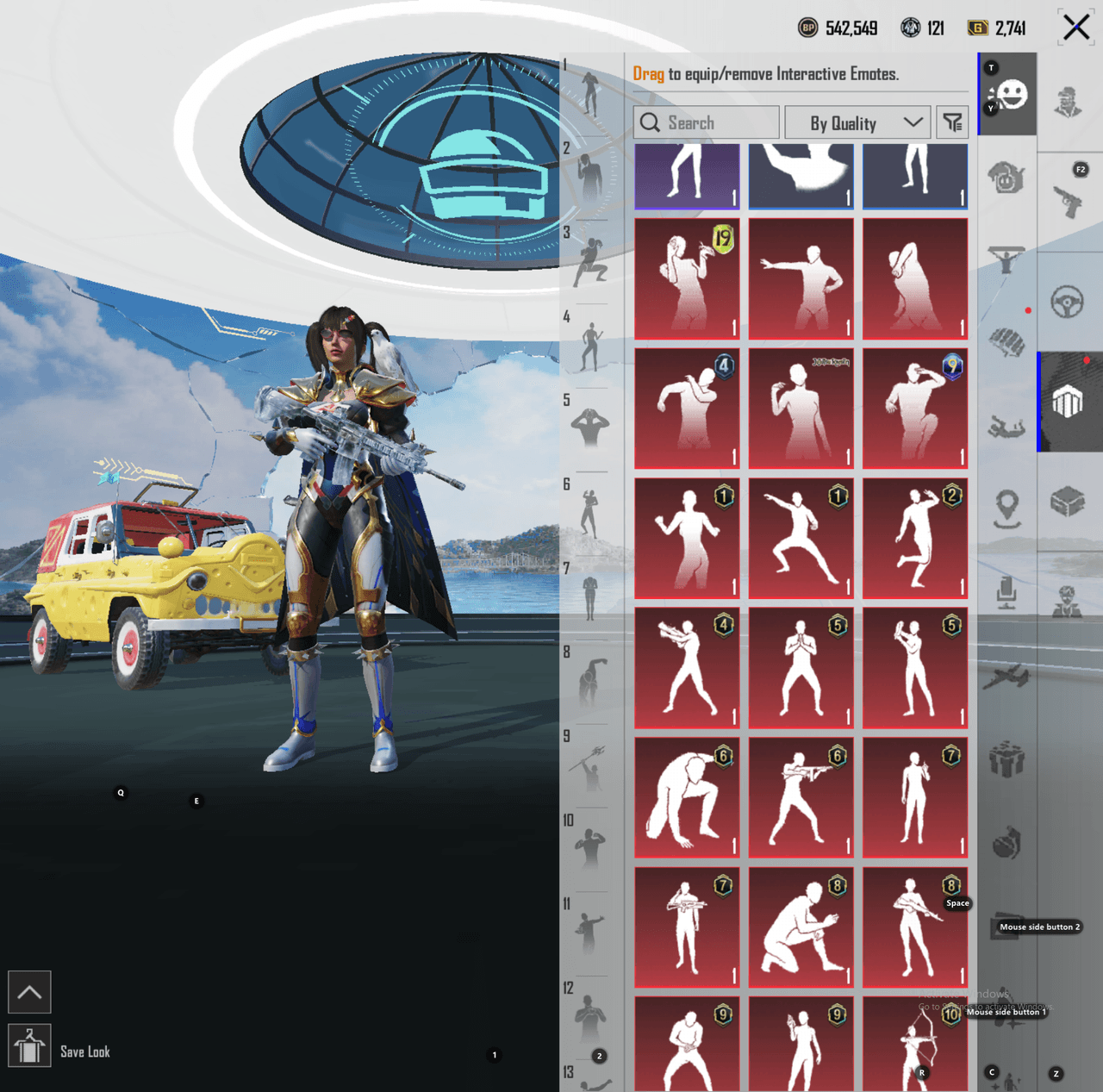Open the steering wheel vehicle skins category
Viewport: 1103px width, 1092px height.
[x=1068, y=302]
